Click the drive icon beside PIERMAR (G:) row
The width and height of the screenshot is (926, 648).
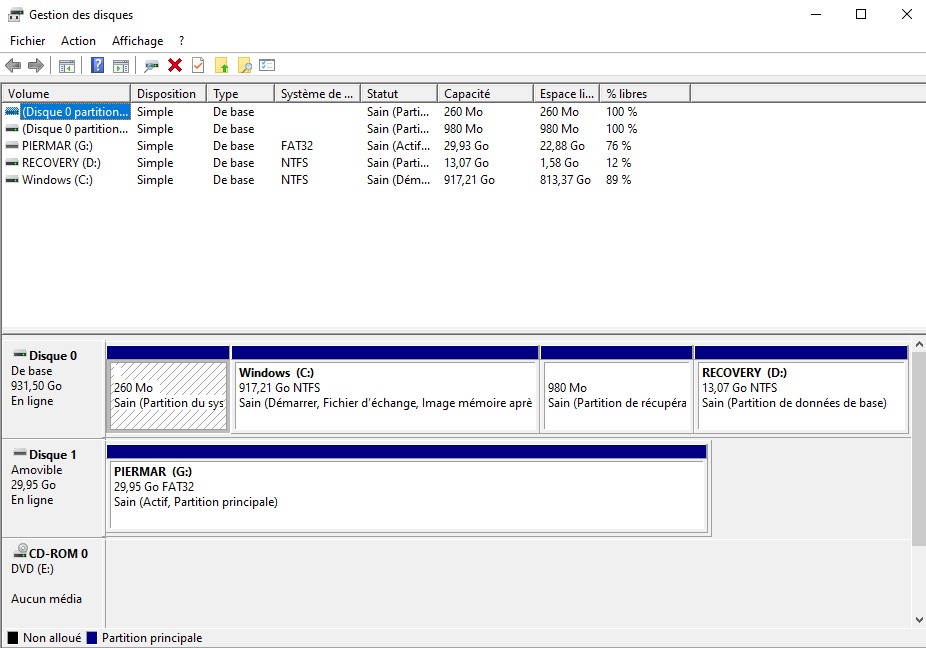click(12, 146)
